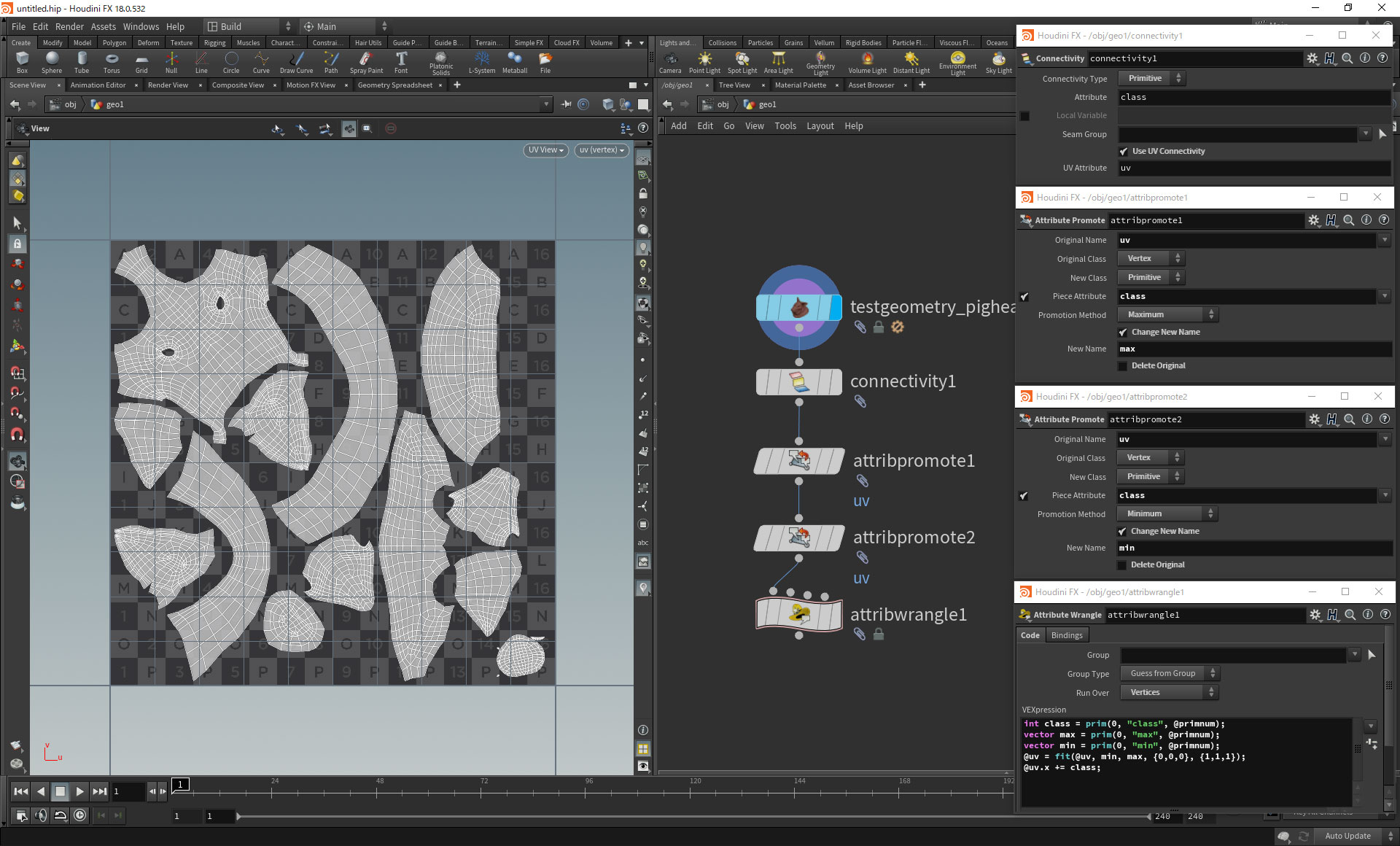Image resolution: width=1400 pixels, height=846 pixels.
Task: Select the Sphere shelf tool
Action: pos(52,62)
